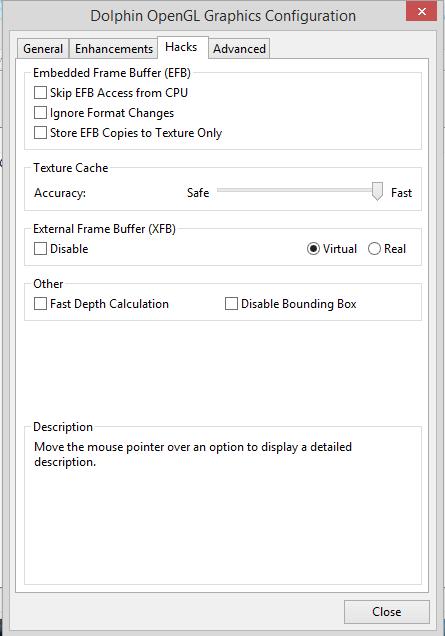Viewport: 445px width, 636px height.
Task: Close the dialog with the red X
Action: 421,11
